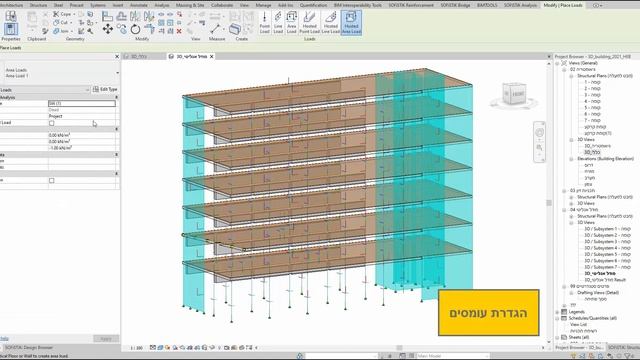Open the Collaborate ribbon tab

tap(222, 5)
